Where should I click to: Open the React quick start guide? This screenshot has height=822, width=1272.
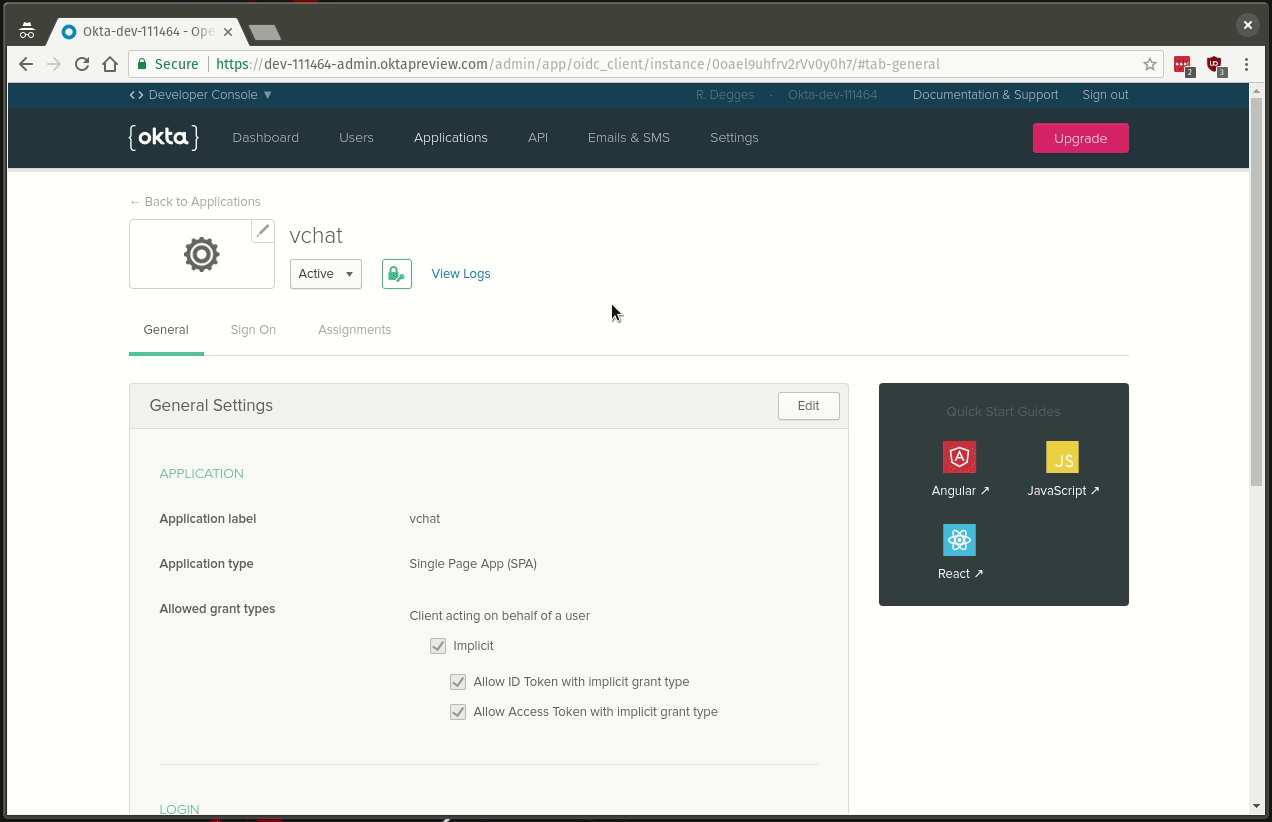click(x=960, y=553)
